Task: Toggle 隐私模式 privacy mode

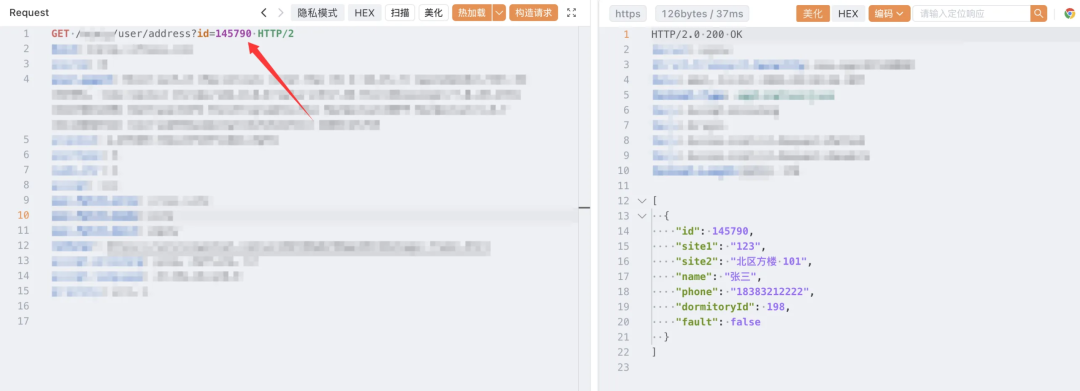Action: tap(318, 13)
